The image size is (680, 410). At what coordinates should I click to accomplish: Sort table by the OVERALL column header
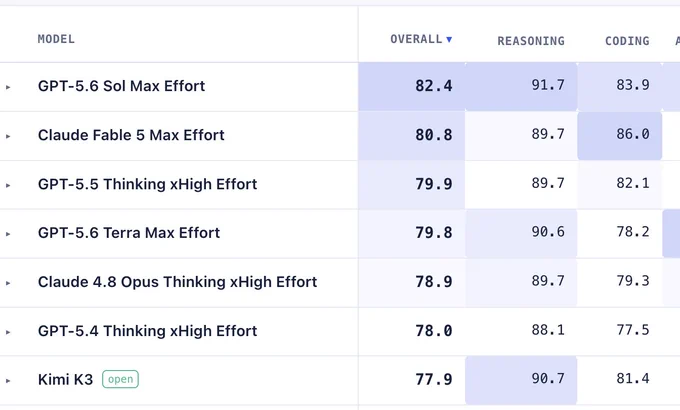(416, 39)
